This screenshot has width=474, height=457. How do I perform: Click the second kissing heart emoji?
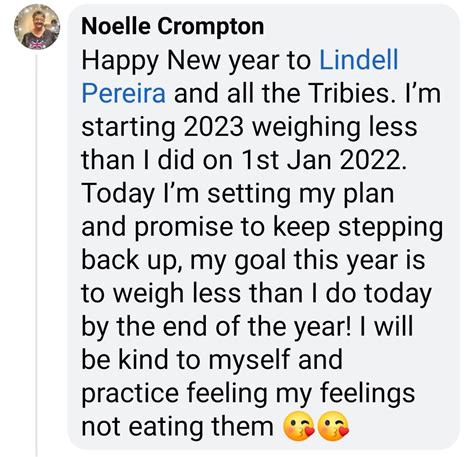pyautogui.click(x=333, y=426)
